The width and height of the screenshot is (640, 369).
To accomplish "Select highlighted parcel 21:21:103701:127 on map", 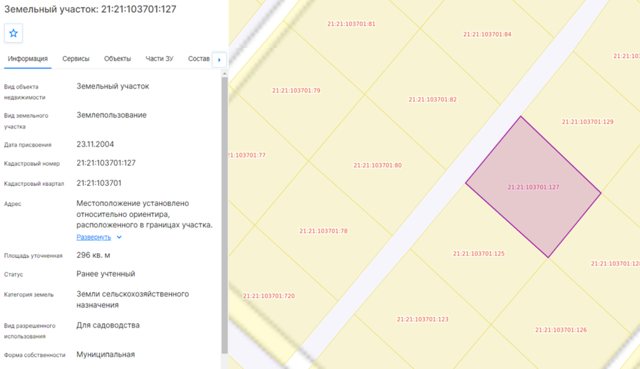I will (x=533, y=187).
